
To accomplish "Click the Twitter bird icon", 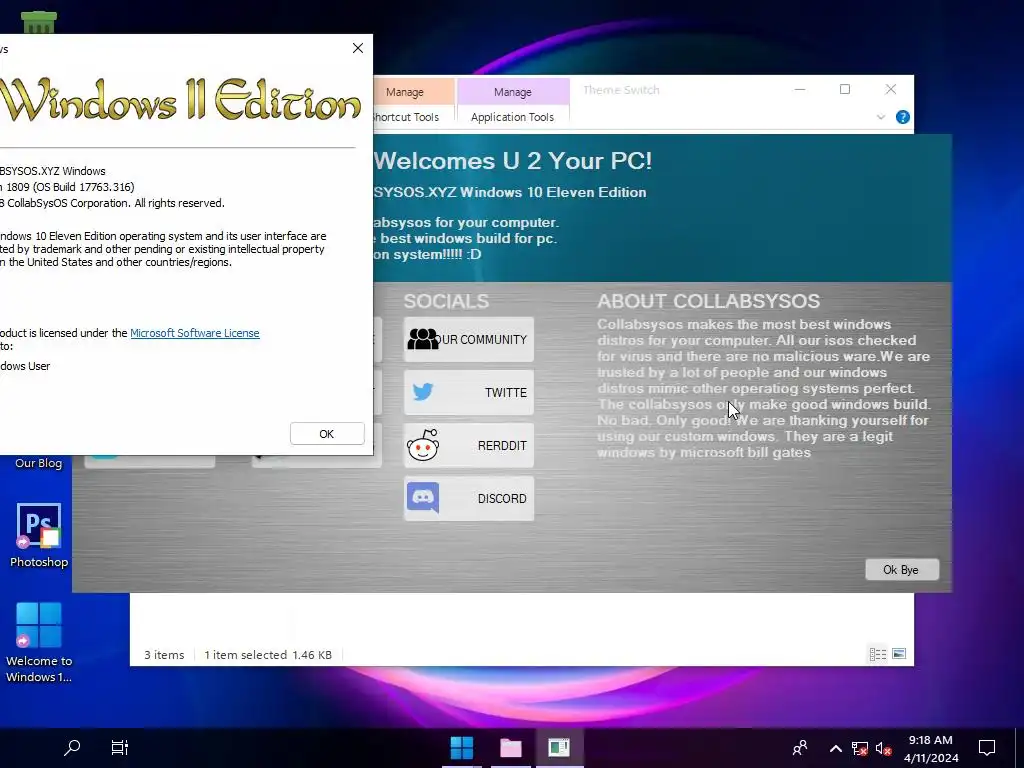I will pyautogui.click(x=423, y=392).
